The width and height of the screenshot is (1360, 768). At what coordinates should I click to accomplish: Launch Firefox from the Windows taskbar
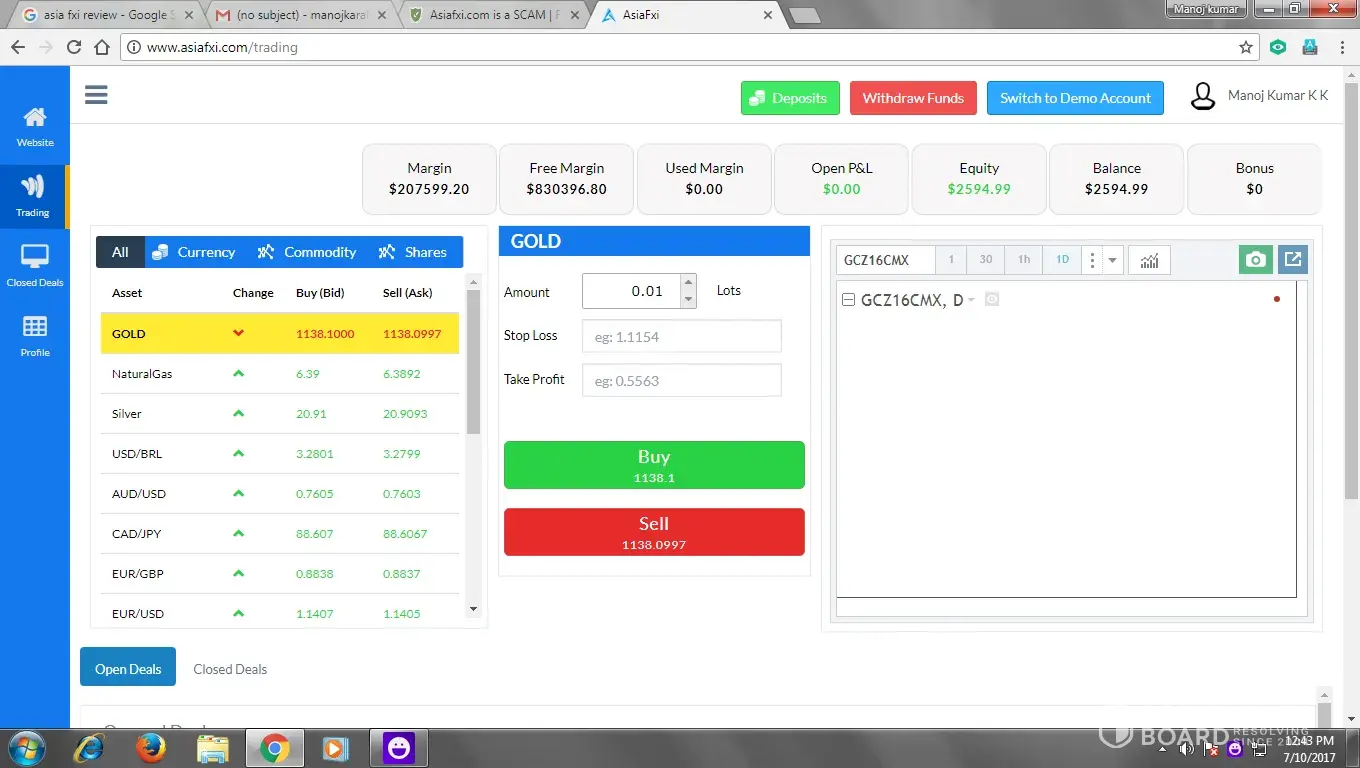pos(151,748)
